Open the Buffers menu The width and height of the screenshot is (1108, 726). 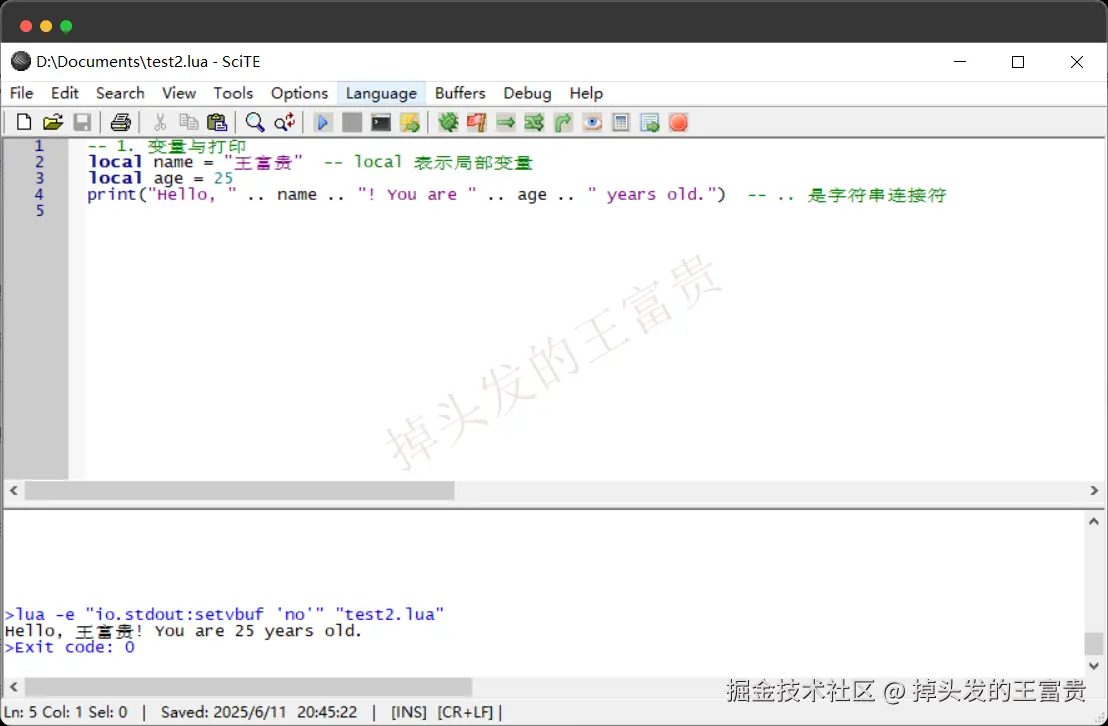(460, 93)
